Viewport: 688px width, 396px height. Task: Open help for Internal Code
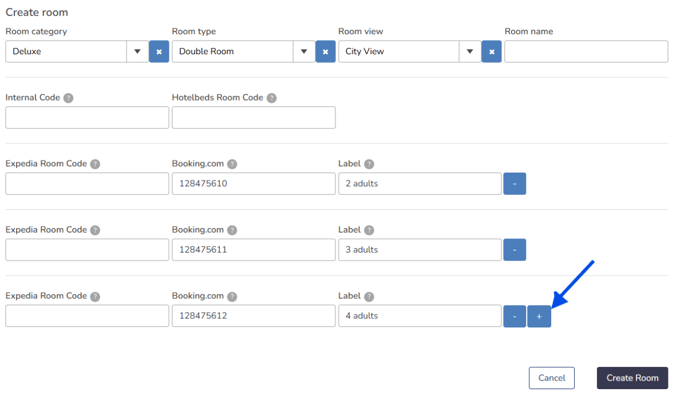pyautogui.click(x=68, y=98)
